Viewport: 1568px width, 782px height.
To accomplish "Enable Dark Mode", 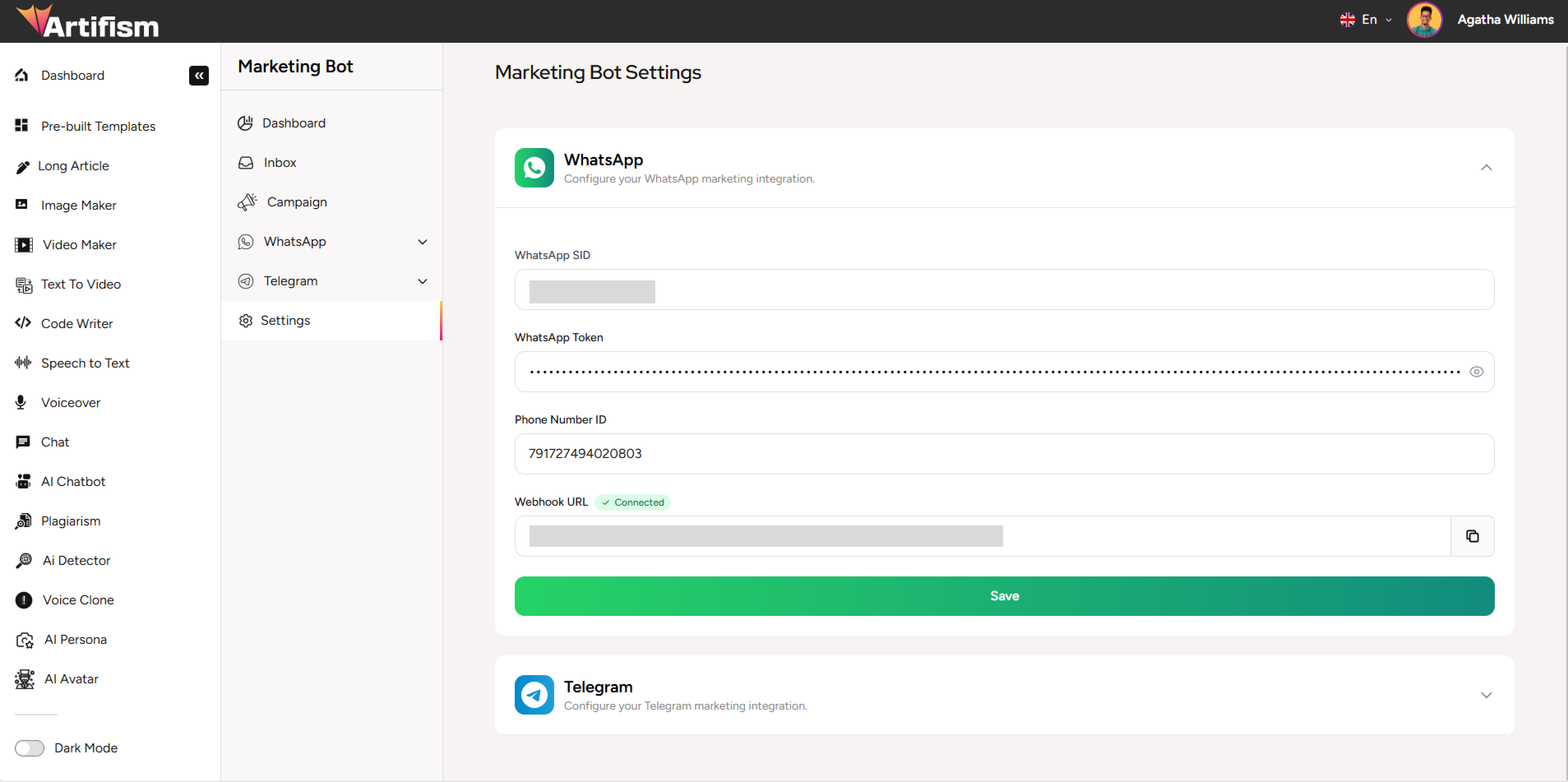I will tap(30, 748).
